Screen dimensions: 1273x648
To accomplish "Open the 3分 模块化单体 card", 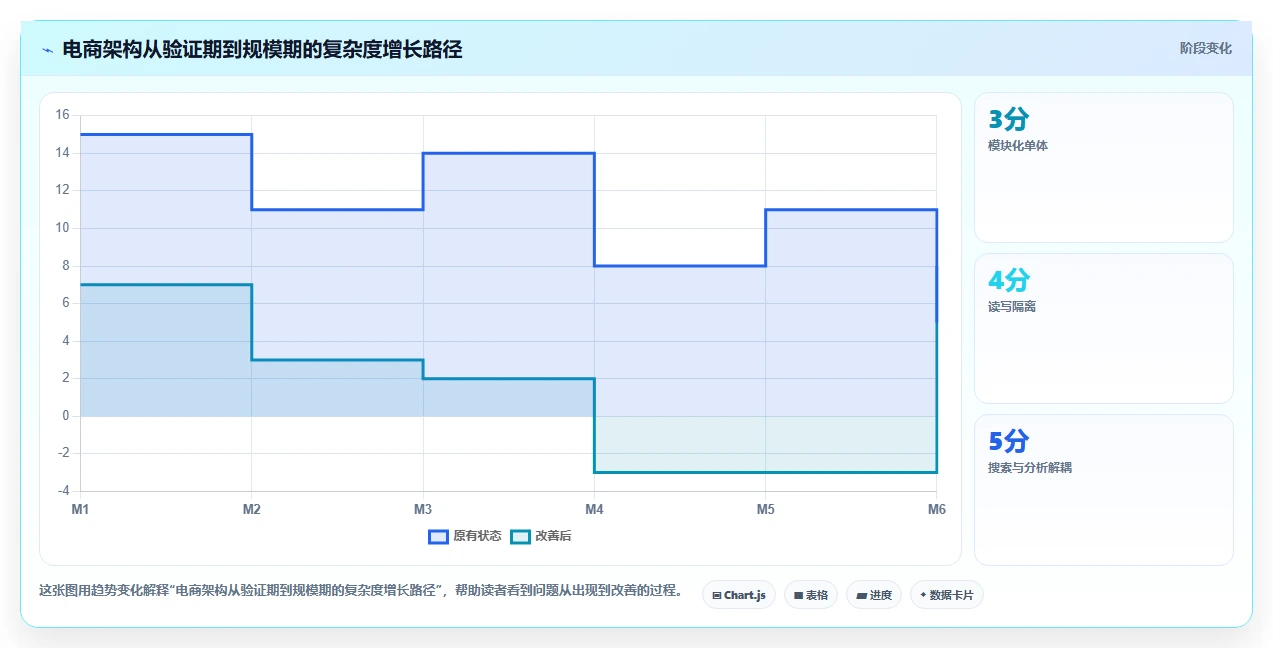I will tap(1103, 167).
